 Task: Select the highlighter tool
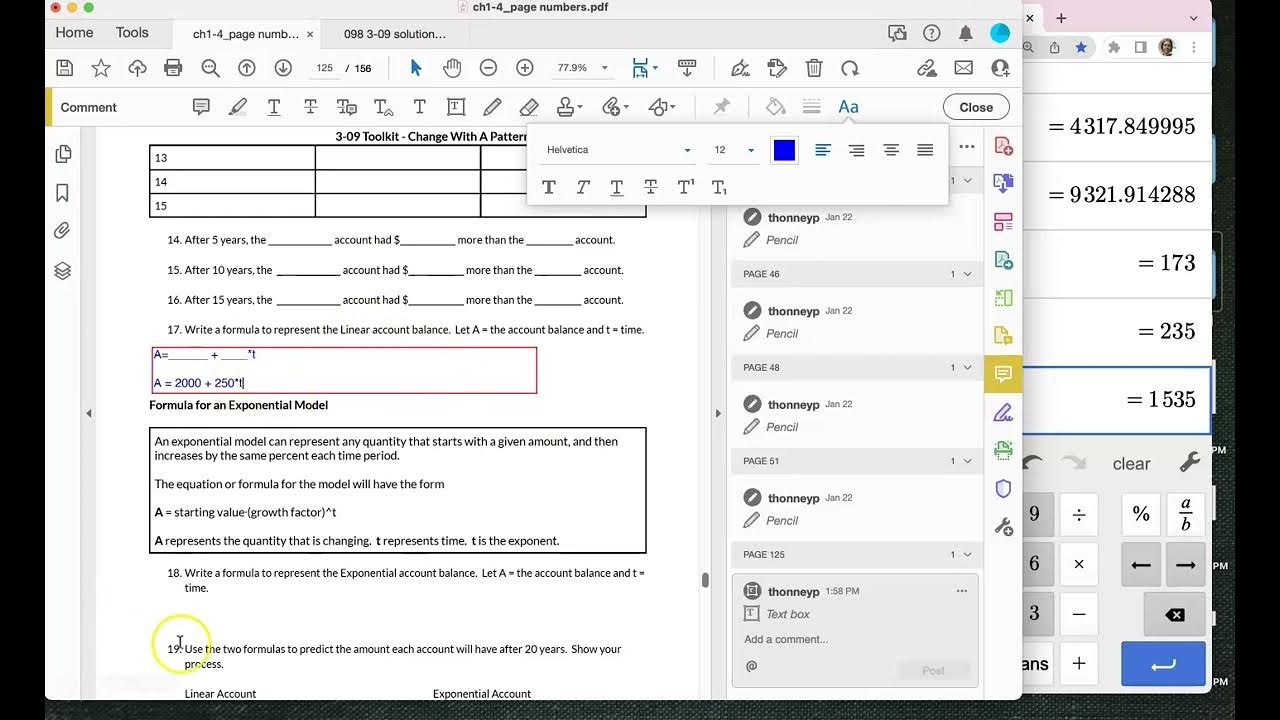pyautogui.click(x=237, y=107)
